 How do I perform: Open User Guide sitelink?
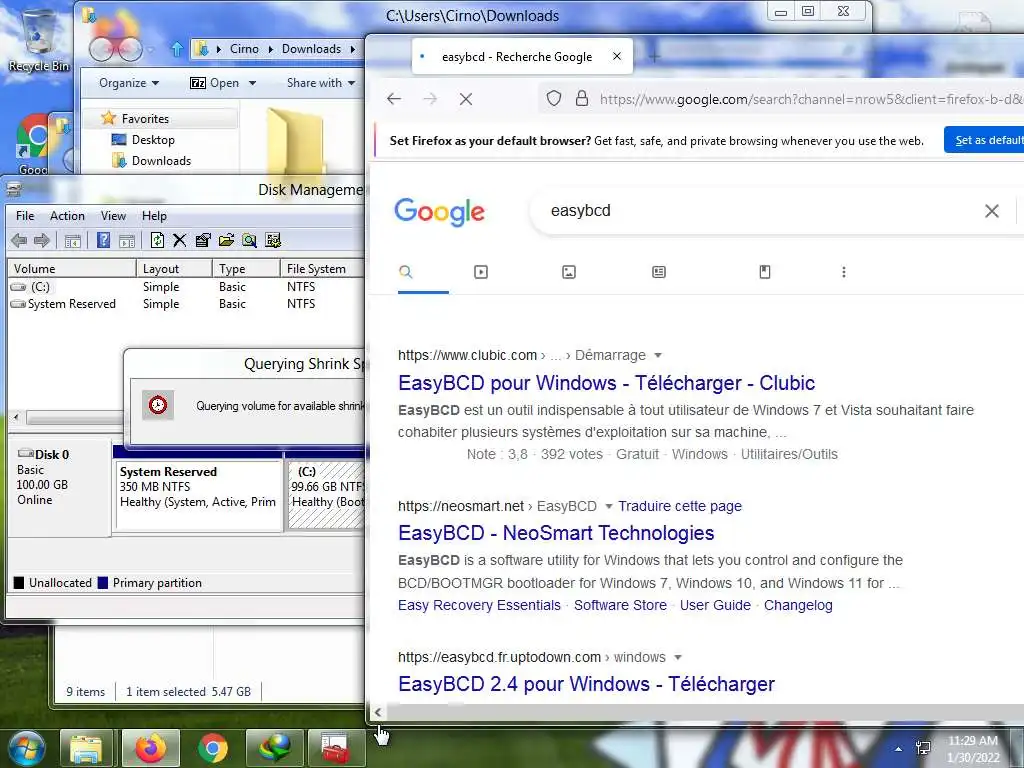coord(715,605)
